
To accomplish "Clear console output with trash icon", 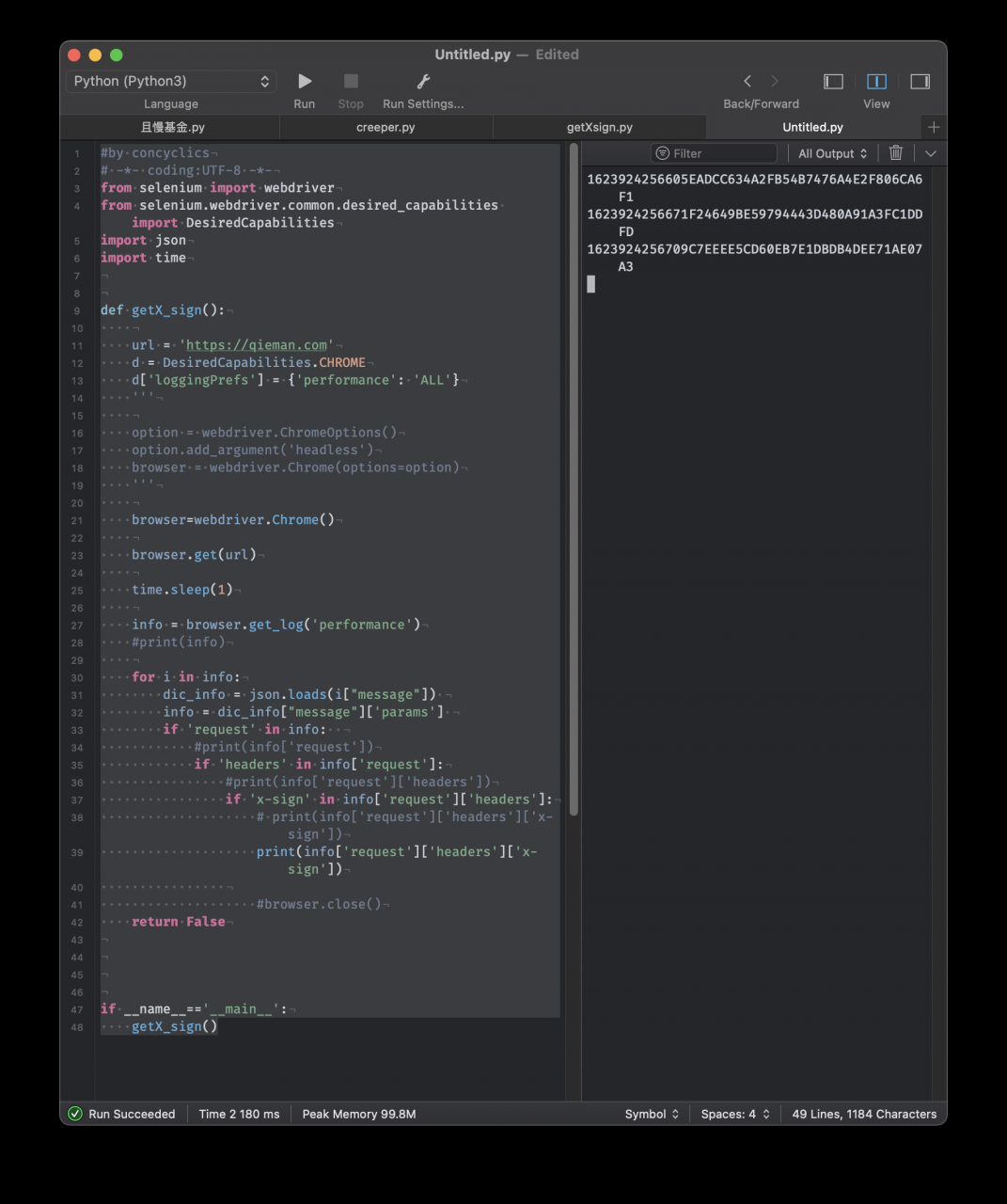I will (896, 153).
